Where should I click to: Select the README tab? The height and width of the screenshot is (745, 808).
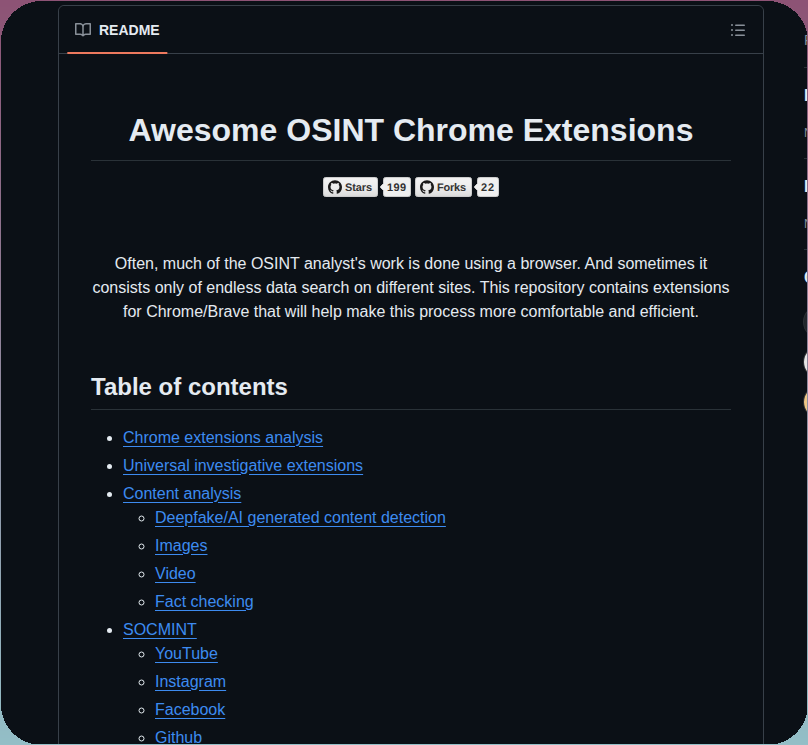(117, 30)
